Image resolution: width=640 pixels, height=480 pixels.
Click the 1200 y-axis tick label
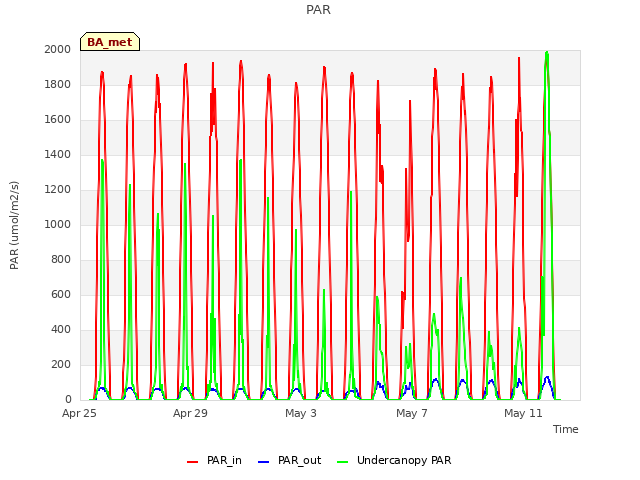(58, 189)
